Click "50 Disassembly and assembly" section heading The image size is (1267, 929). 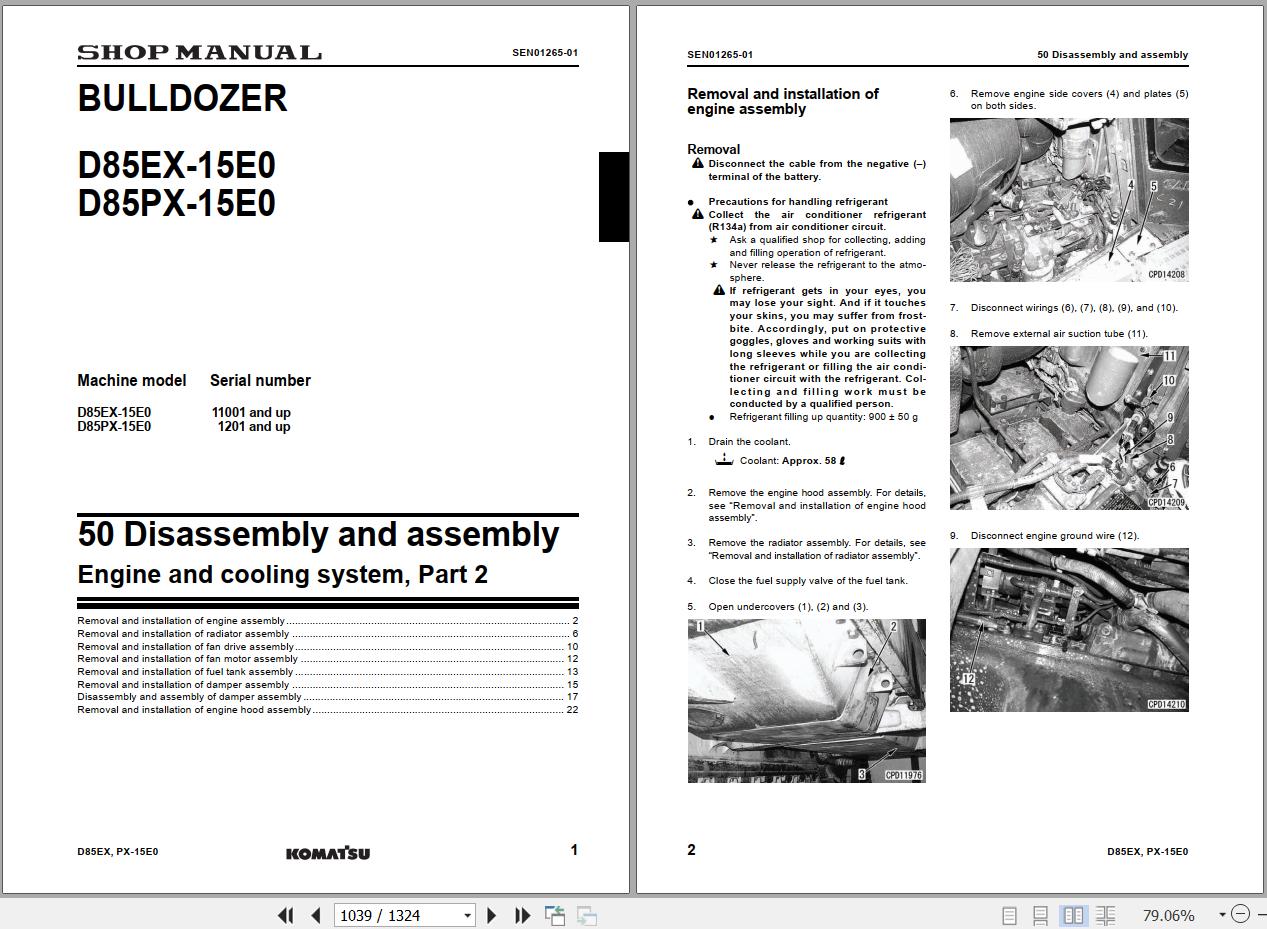click(318, 534)
